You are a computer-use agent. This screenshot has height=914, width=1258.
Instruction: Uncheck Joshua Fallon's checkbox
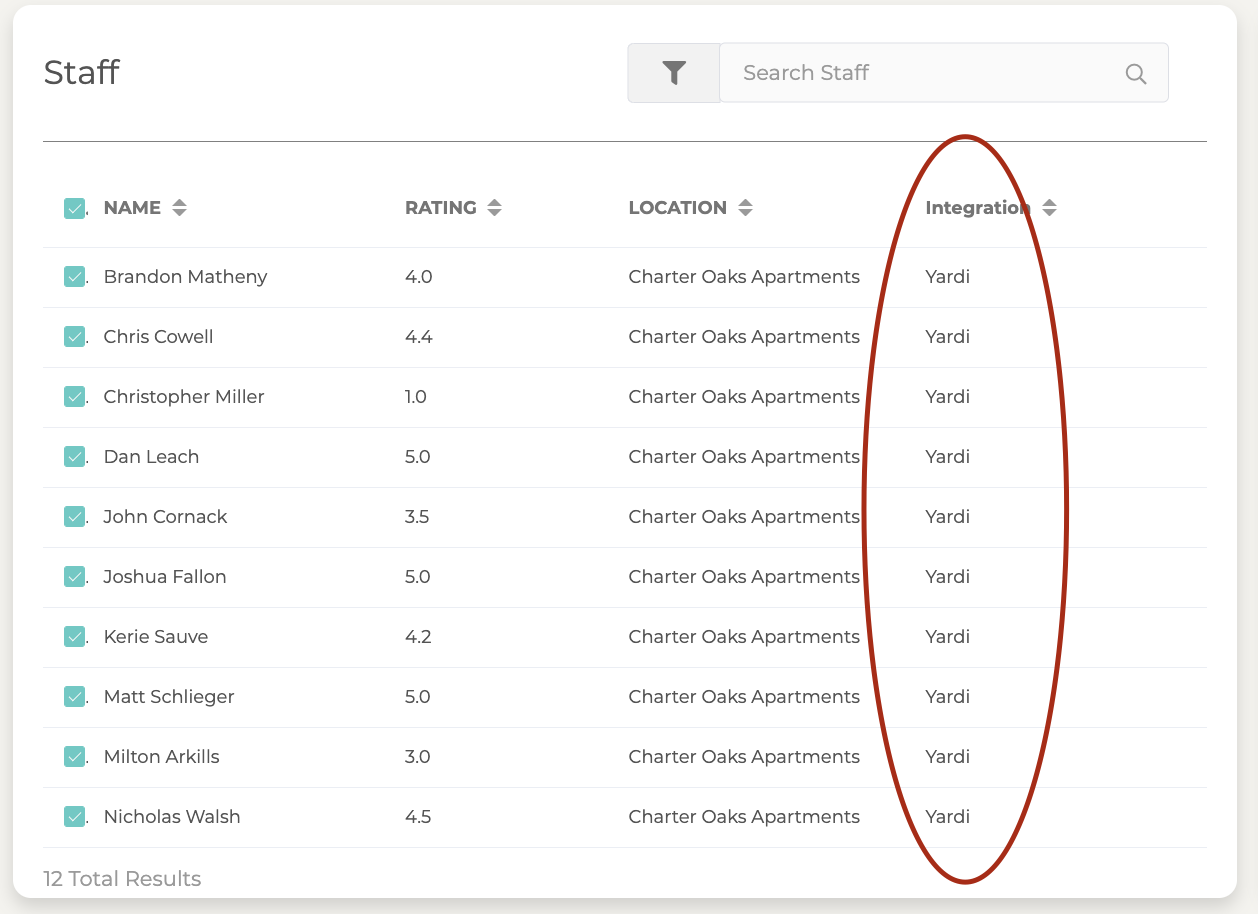[x=75, y=577]
